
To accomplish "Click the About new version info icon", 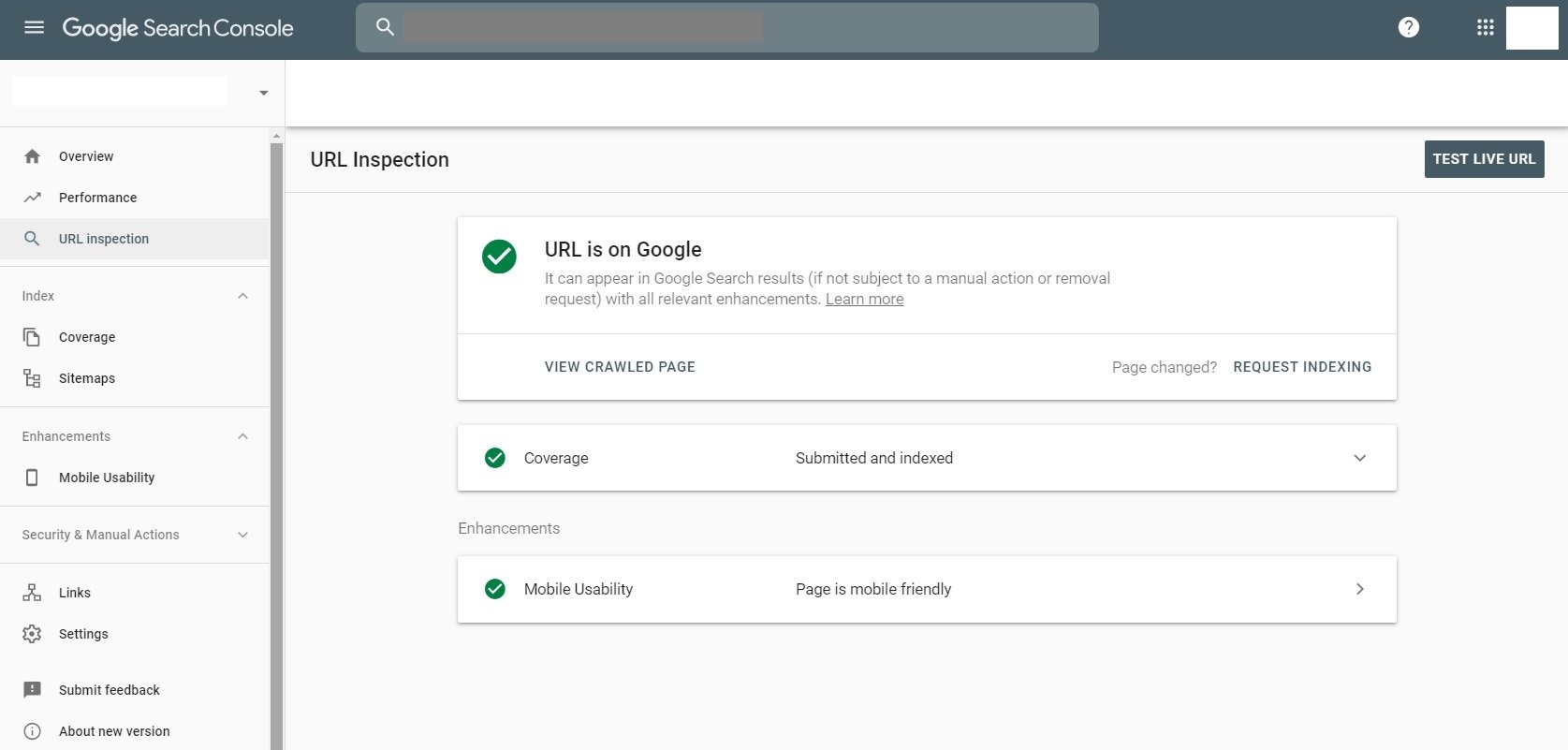I will click(x=32, y=731).
